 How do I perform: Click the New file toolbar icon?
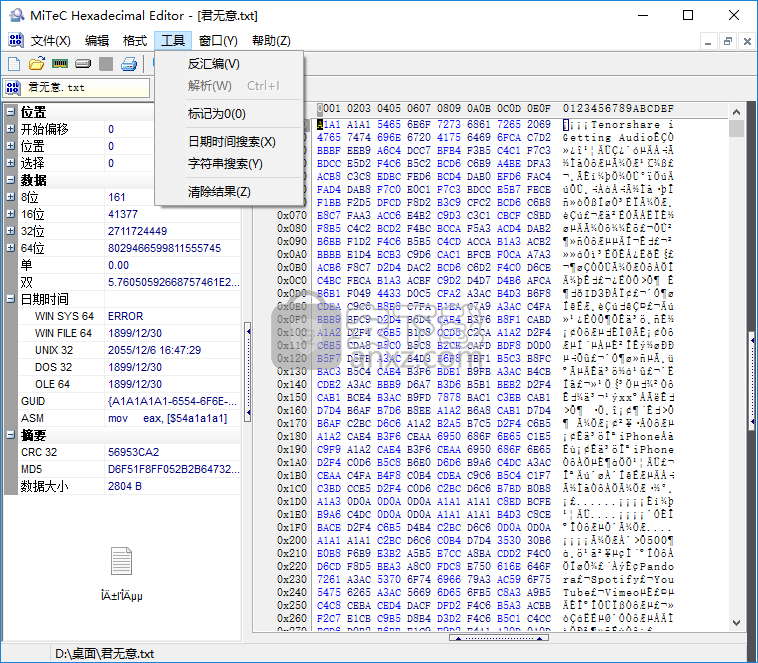pyautogui.click(x=14, y=64)
